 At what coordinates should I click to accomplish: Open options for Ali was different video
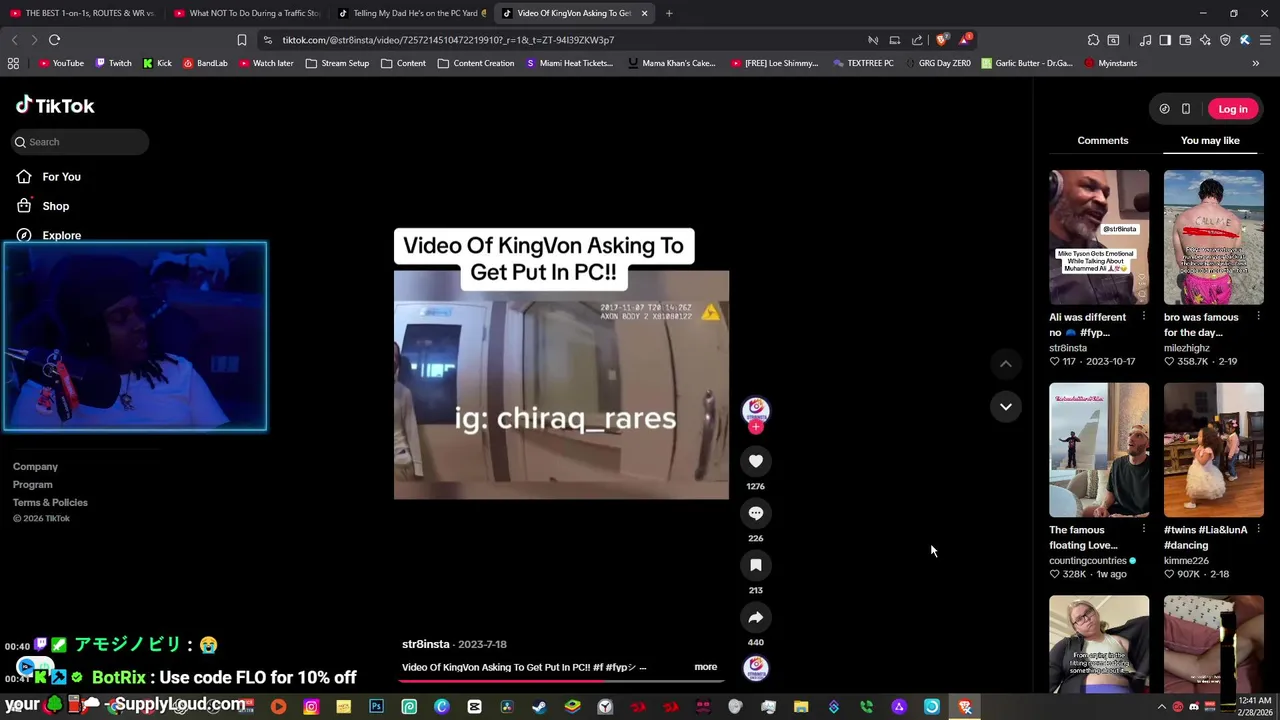1143,317
